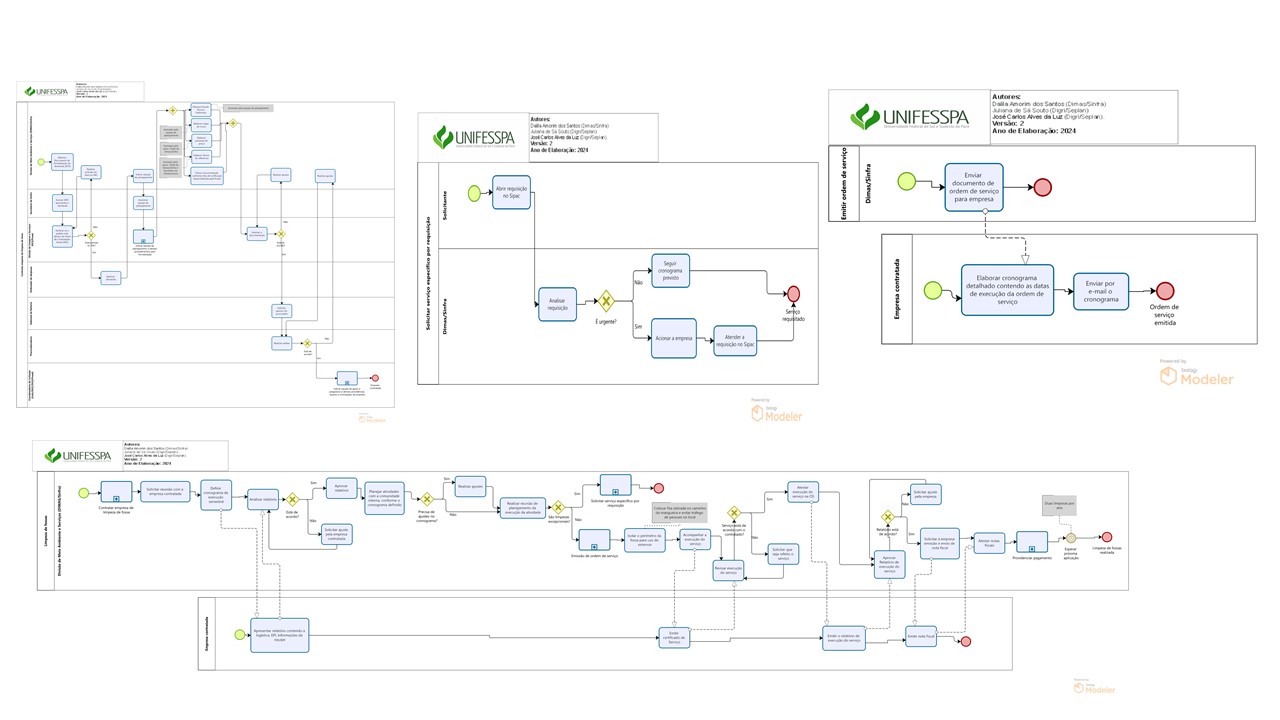Viewport: 1280px width, 720px height.
Task: Select the 'Está de acordo?' gateway after 'Analisar relatório'
Action: [x=292, y=500]
